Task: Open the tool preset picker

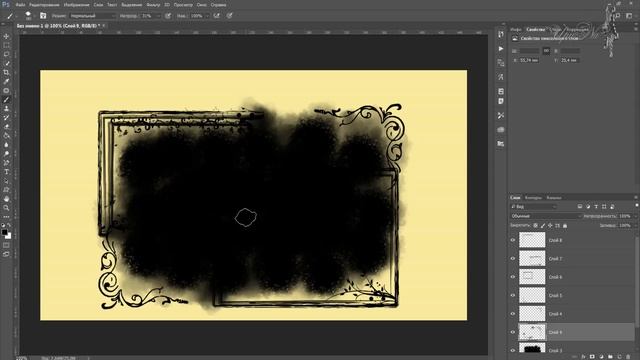Action: (11, 16)
